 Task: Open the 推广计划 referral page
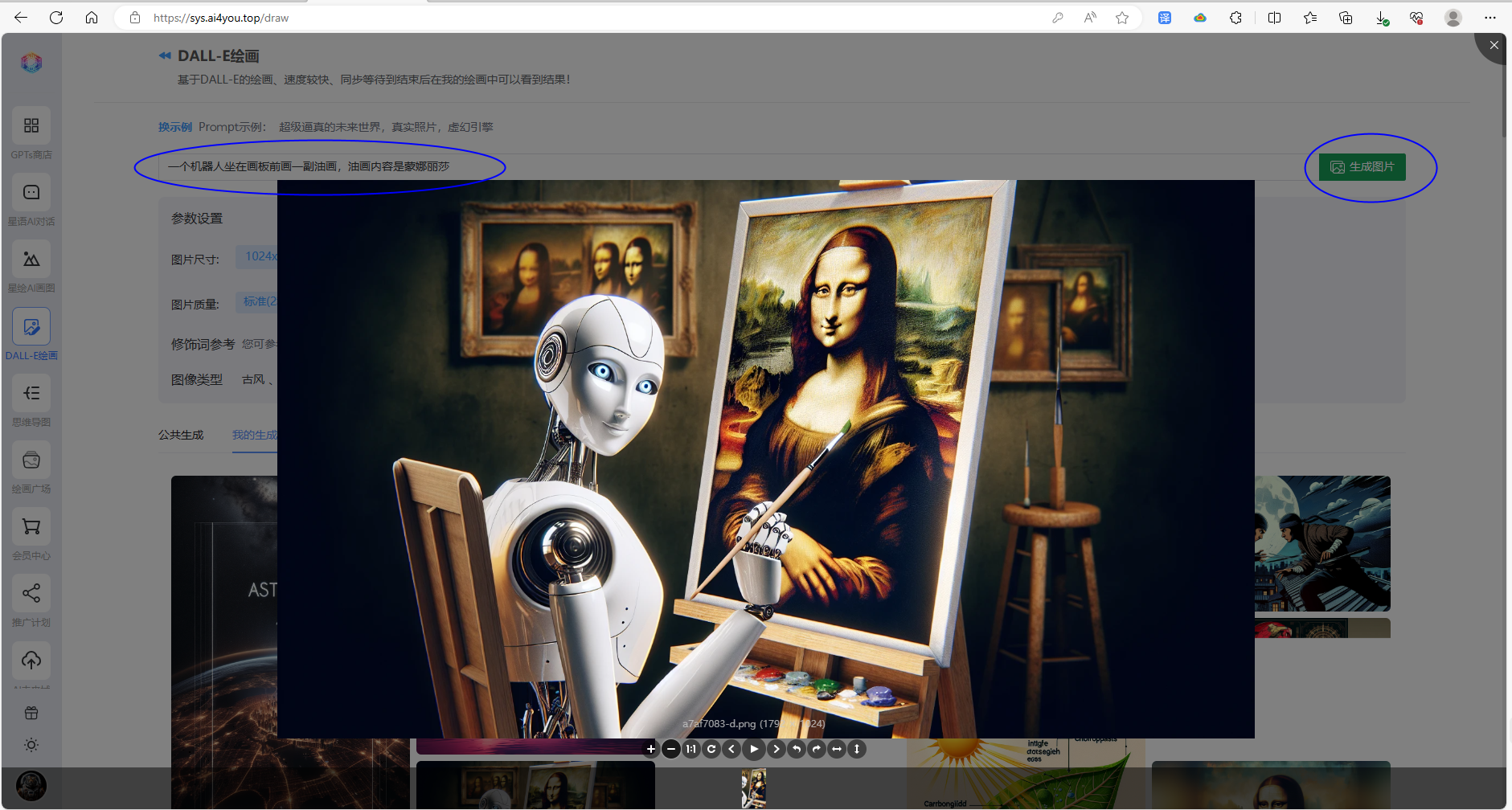(x=31, y=600)
